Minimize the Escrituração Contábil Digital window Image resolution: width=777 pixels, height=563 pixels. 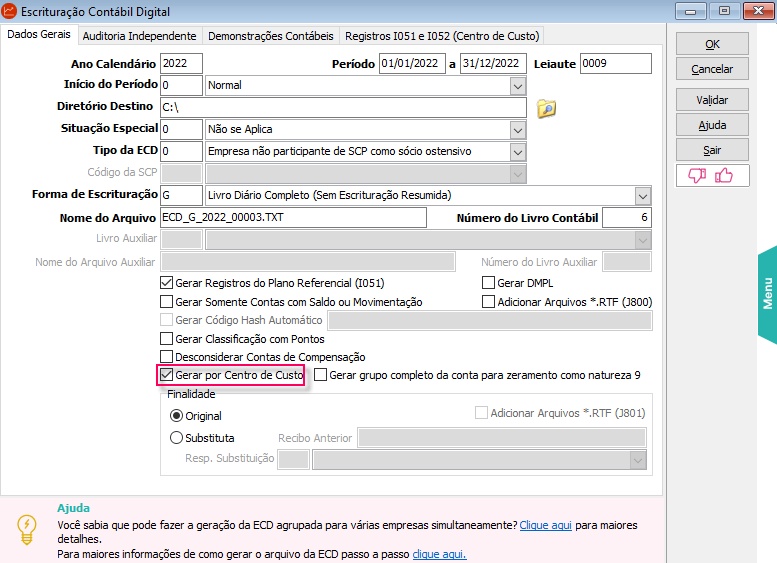pyautogui.click(x=691, y=10)
